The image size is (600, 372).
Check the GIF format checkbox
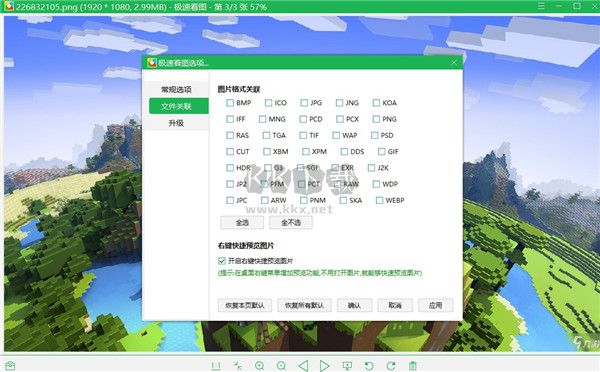tap(382, 152)
